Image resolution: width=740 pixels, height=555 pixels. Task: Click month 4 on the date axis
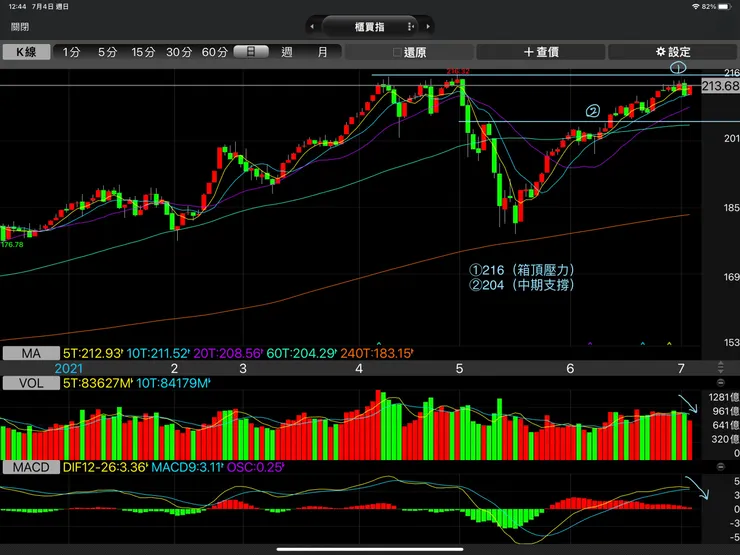359,369
